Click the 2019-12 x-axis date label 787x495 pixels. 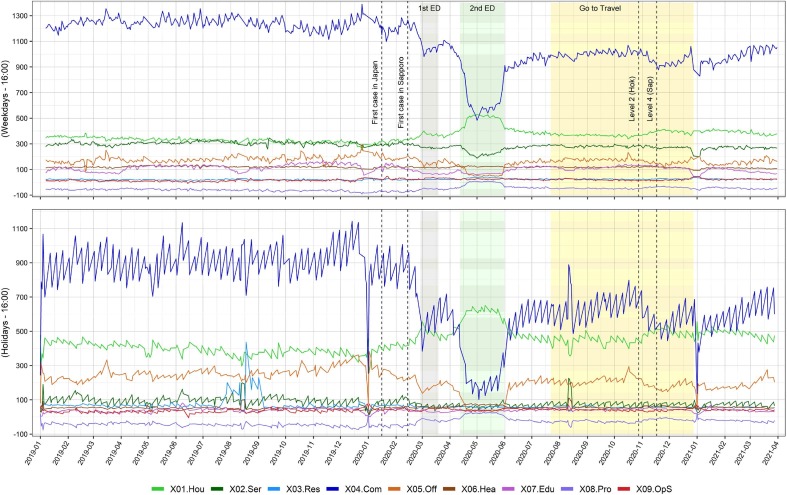point(333,452)
